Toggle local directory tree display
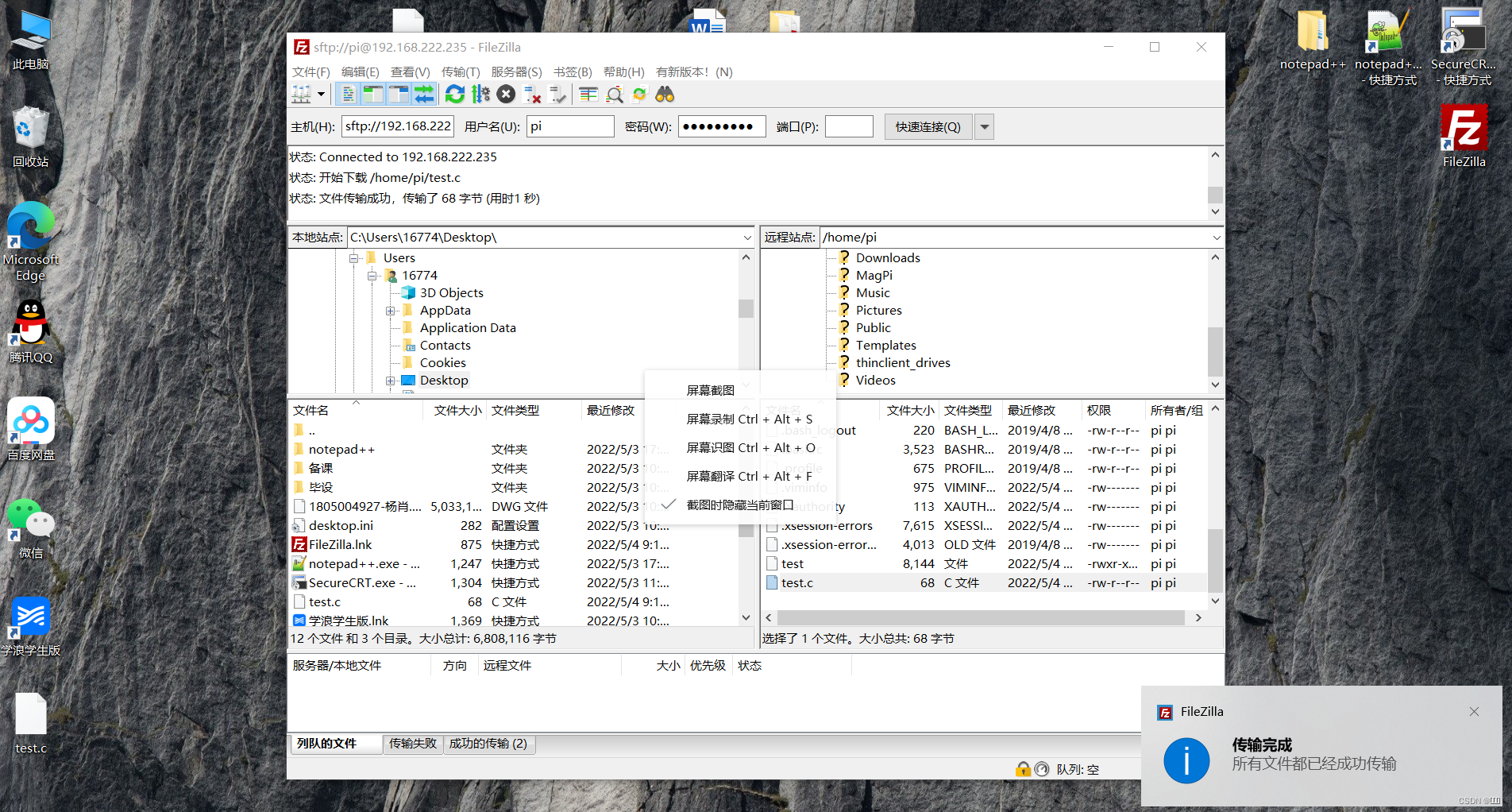1512x812 pixels. (373, 95)
